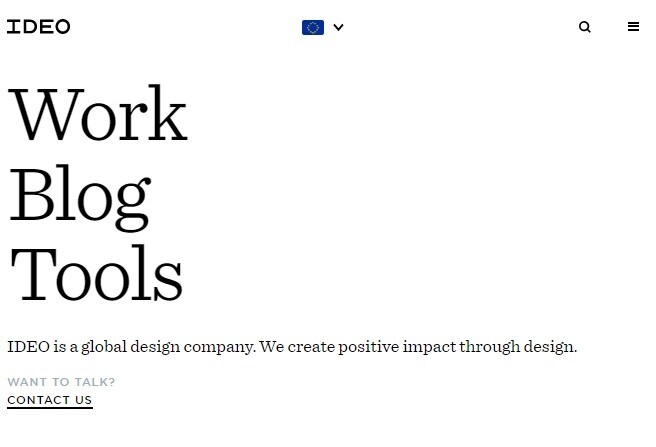This screenshot has width=656, height=447.
Task: Go to the Blog section
Action: click(80, 197)
